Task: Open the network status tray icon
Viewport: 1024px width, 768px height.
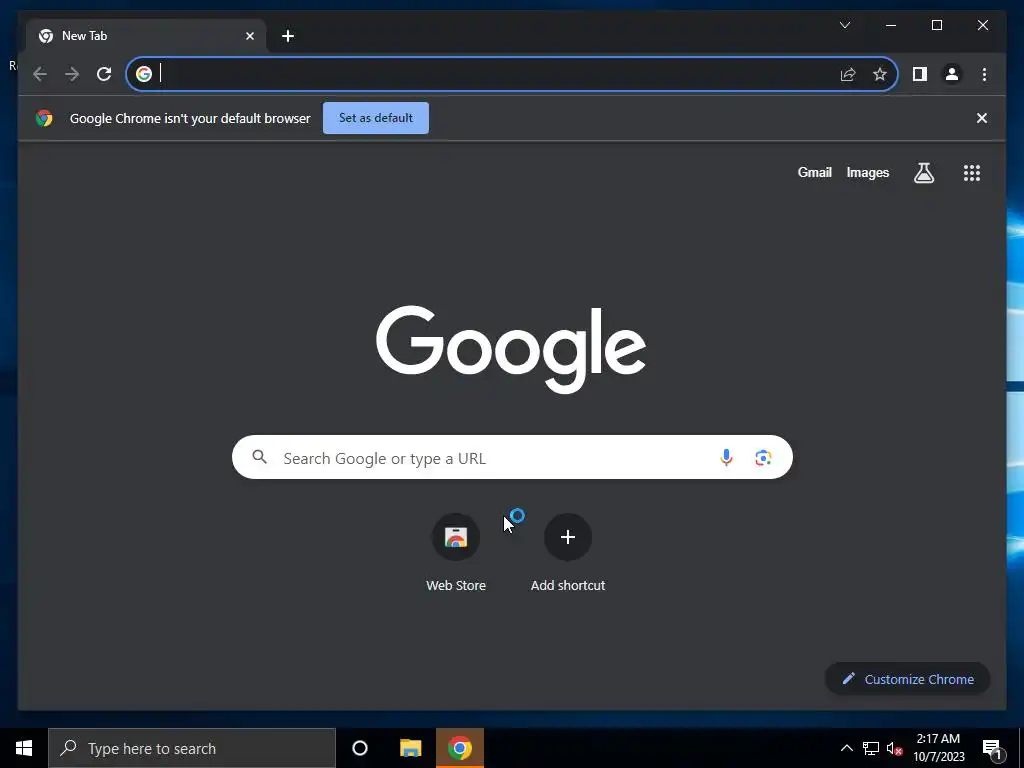Action: click(x=871, y=748)
